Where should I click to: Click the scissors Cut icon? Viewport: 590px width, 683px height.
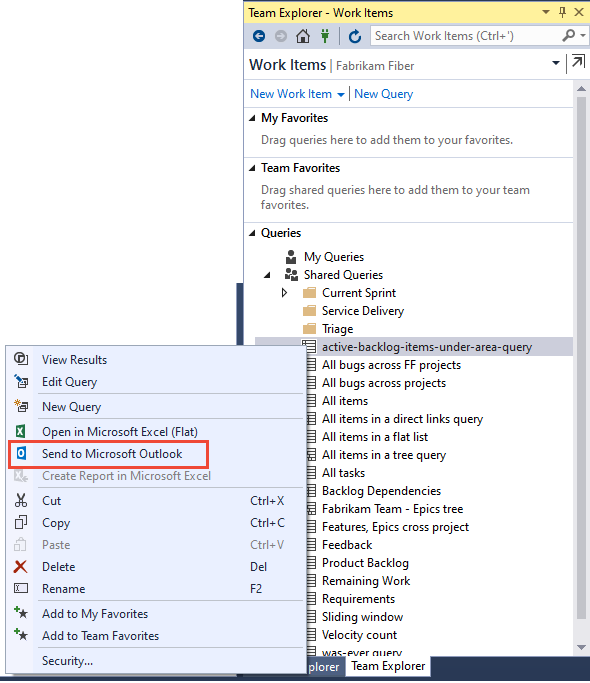pyautogui.click(x=20, y=500)
